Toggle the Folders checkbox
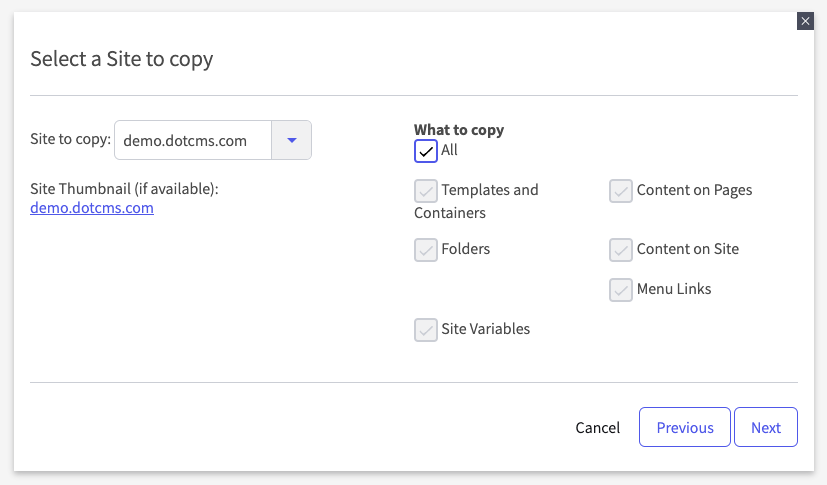This screenshot has width=827, height=485. (x=426, y=249)
